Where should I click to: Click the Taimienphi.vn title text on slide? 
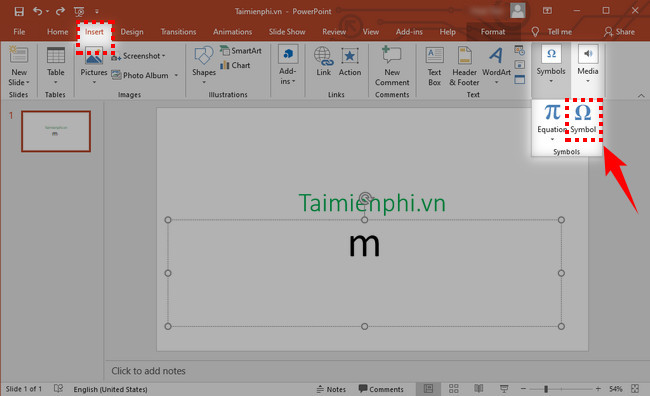click(x=372, y=203)
